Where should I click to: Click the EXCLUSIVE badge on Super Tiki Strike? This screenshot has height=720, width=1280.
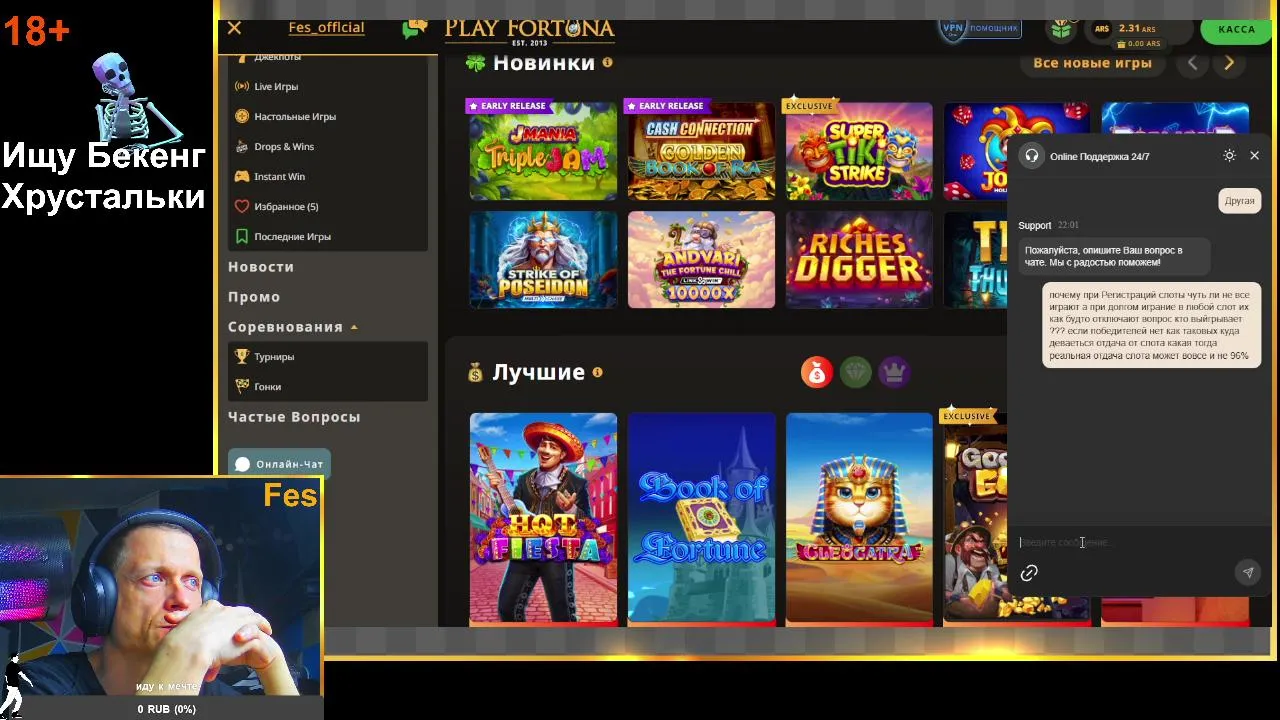pos(810,106)
